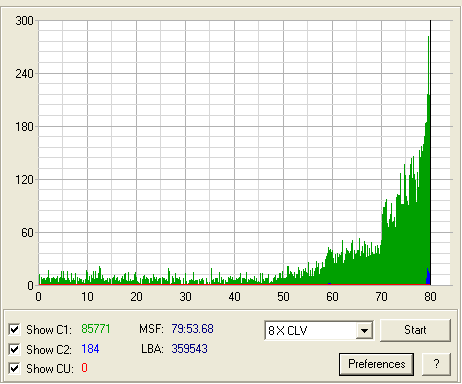Click the Show C1 label text
Screen dimensions: 462x384
tap(49, 330)
